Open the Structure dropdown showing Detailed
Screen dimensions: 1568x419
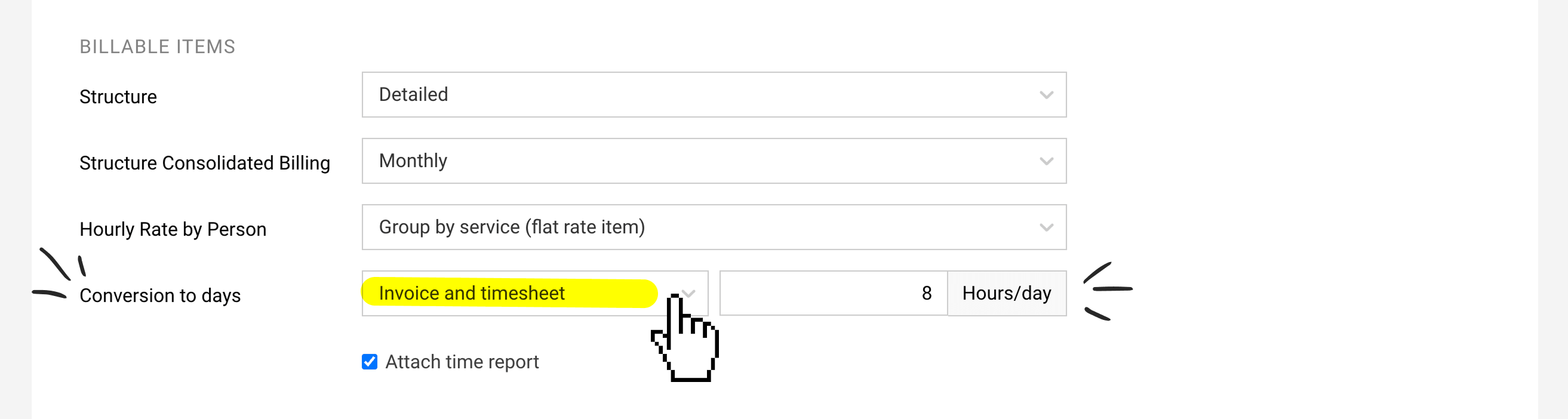tap(714, 95)
